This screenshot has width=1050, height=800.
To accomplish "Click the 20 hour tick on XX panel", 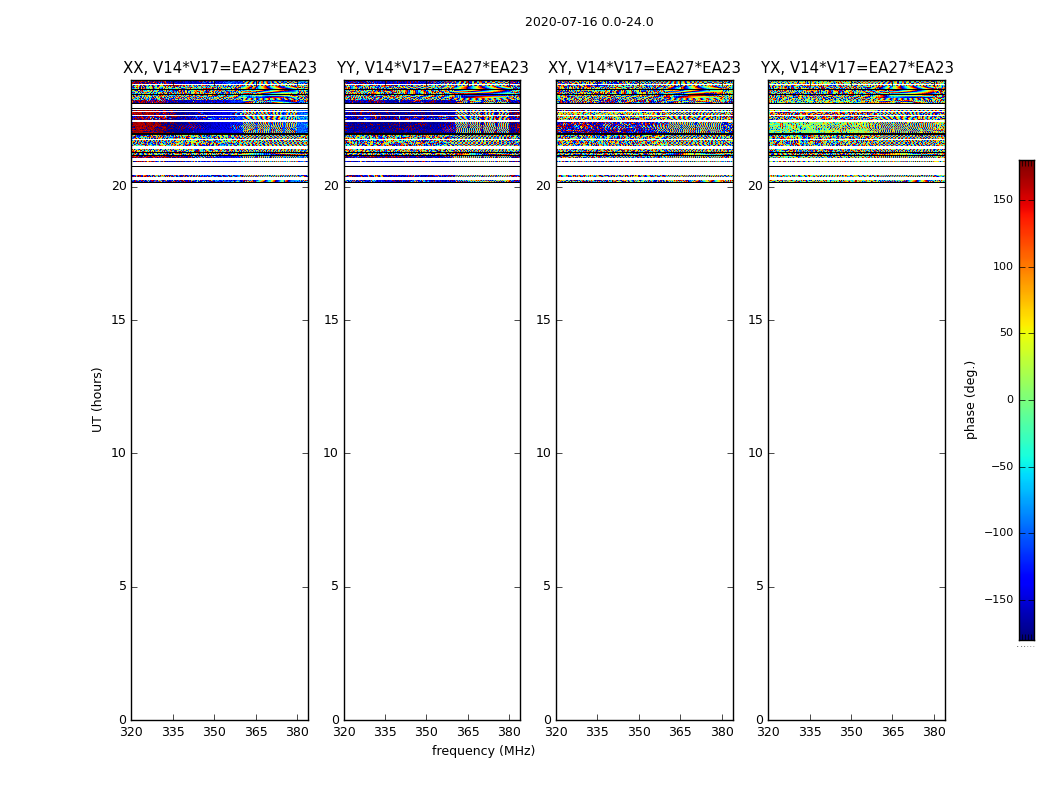I will [119, 186].
